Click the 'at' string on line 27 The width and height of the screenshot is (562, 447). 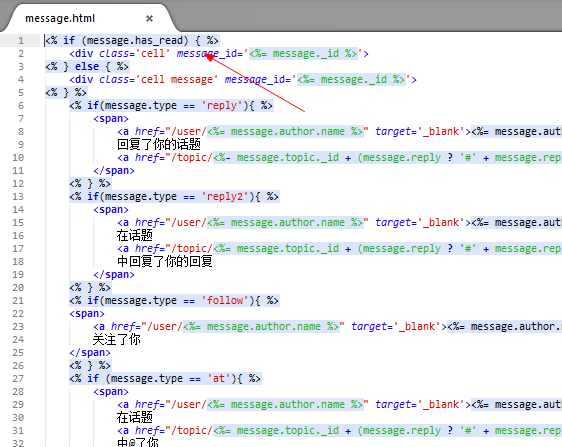219,379
